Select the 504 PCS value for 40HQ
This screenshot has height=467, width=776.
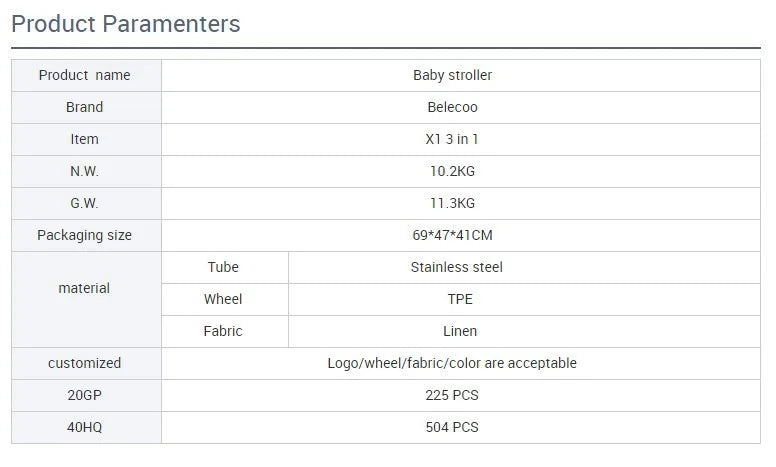(x=452, y=427)
